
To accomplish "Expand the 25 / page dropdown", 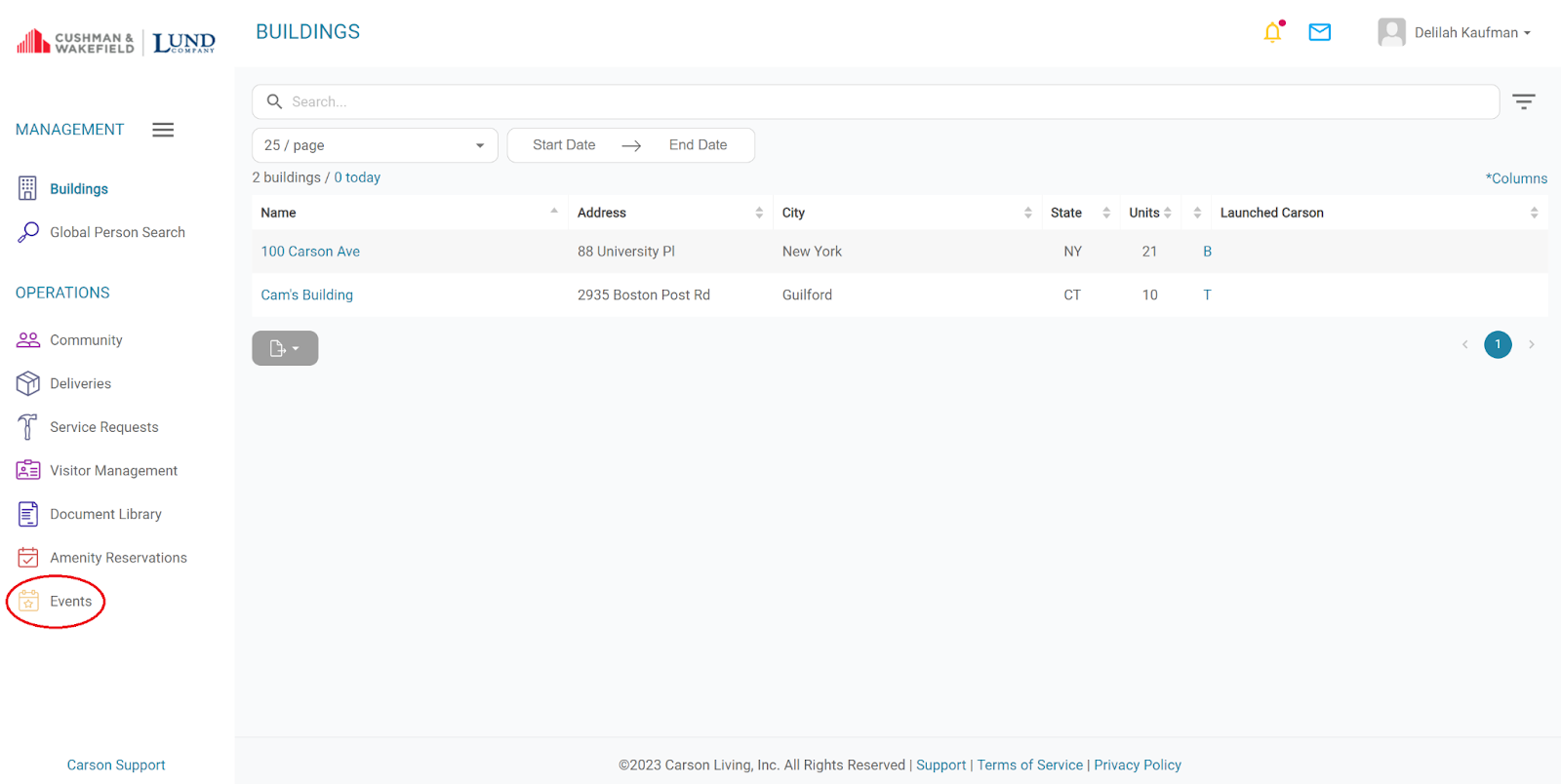I will tap(375, 145).
